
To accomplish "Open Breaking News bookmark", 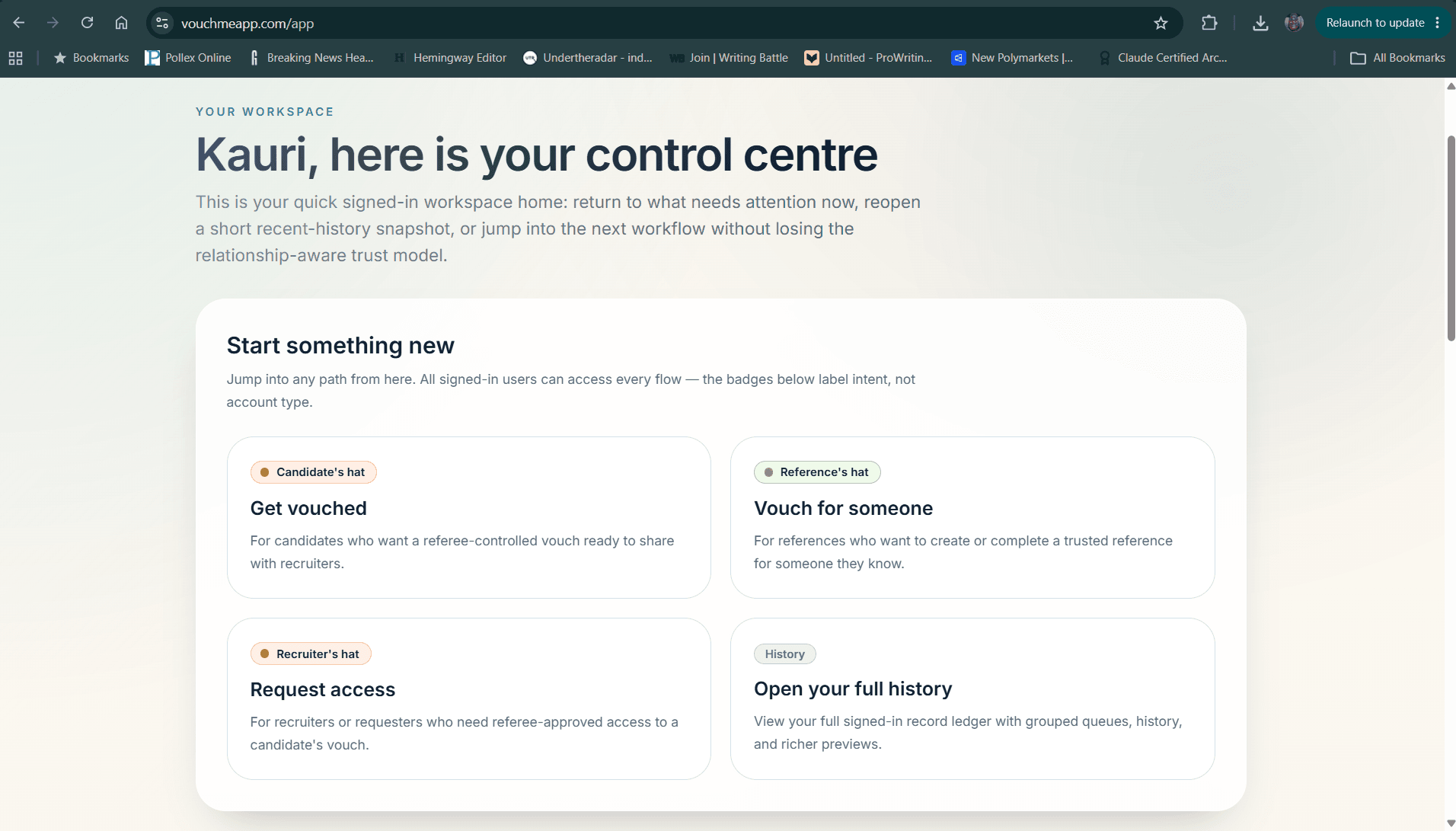I will tap(311, 58).
